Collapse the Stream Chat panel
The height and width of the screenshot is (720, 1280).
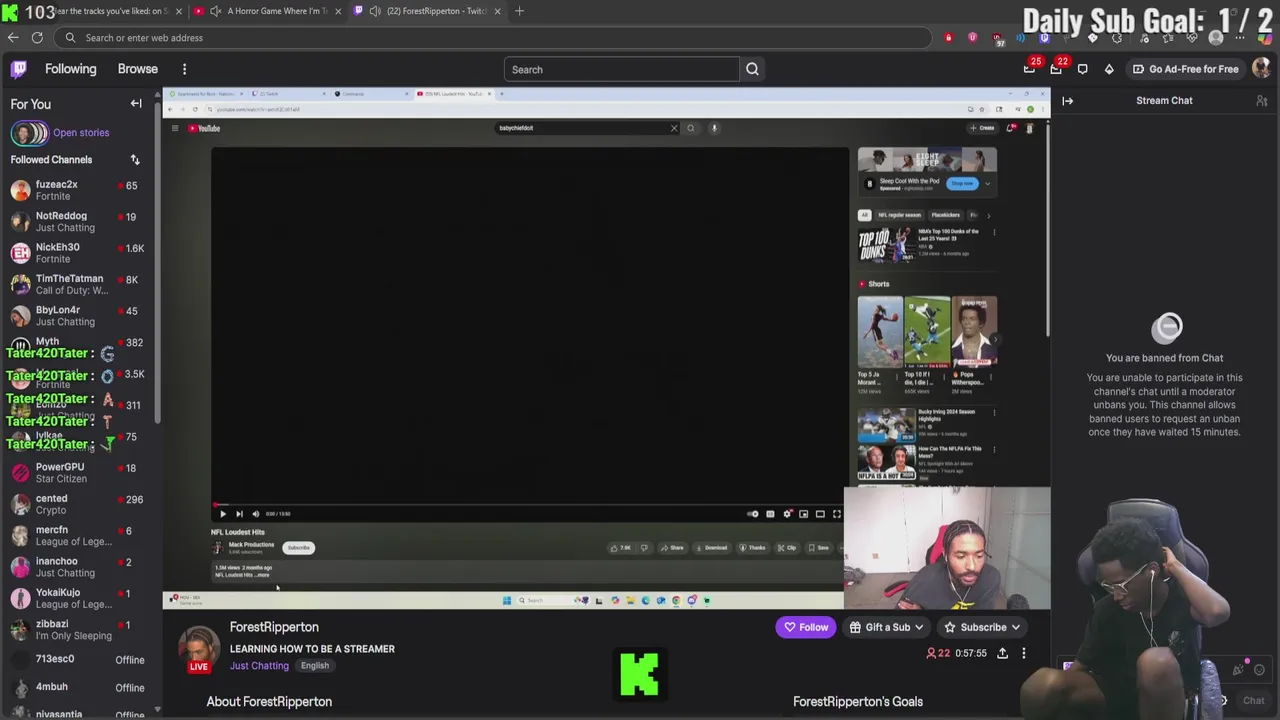pyautogui.click(x=1067, y=100)
